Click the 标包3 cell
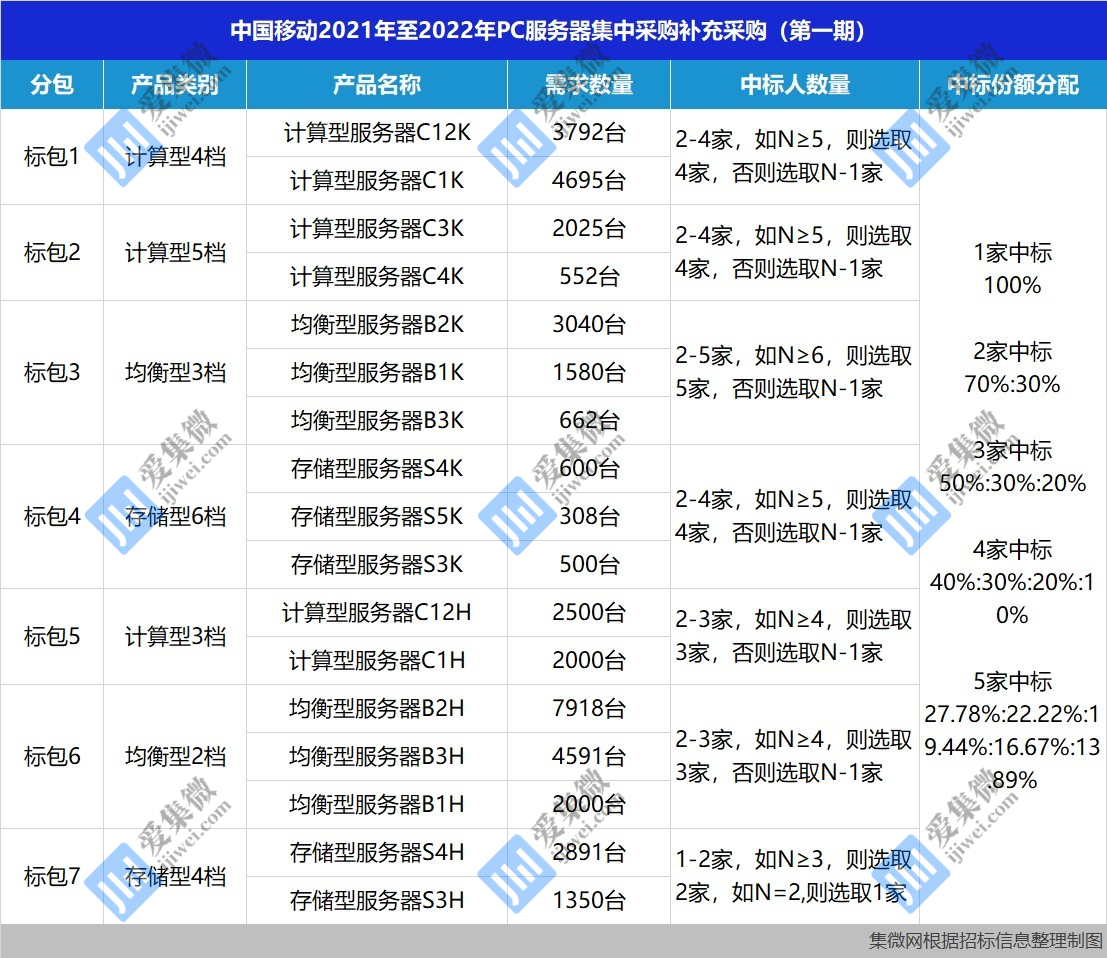Viewport: 1107px width, 958px height. click(52, 372)
